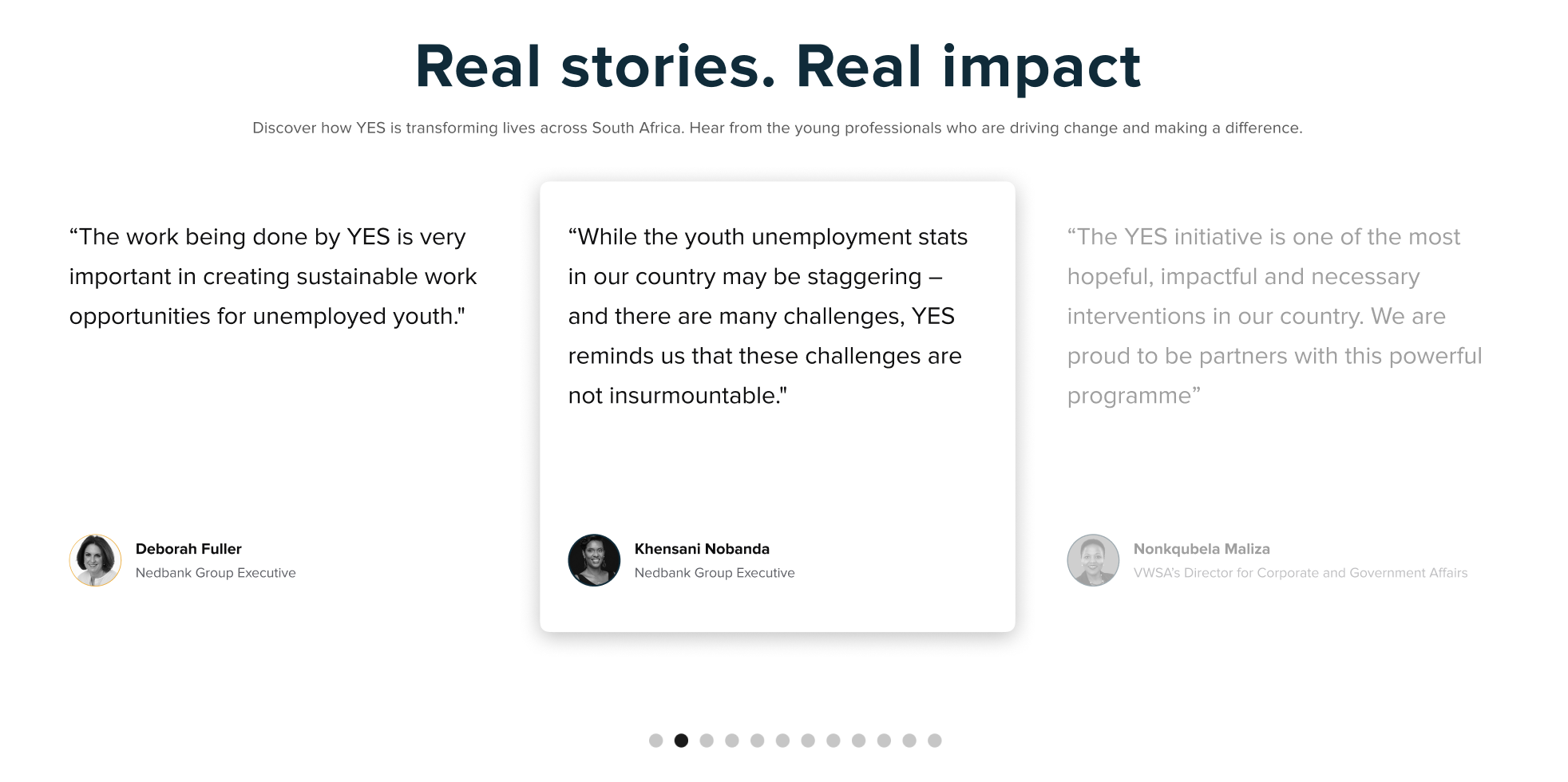Select the last carousel pagination dot
The image size is (1568, 782).
click(935, 741)
